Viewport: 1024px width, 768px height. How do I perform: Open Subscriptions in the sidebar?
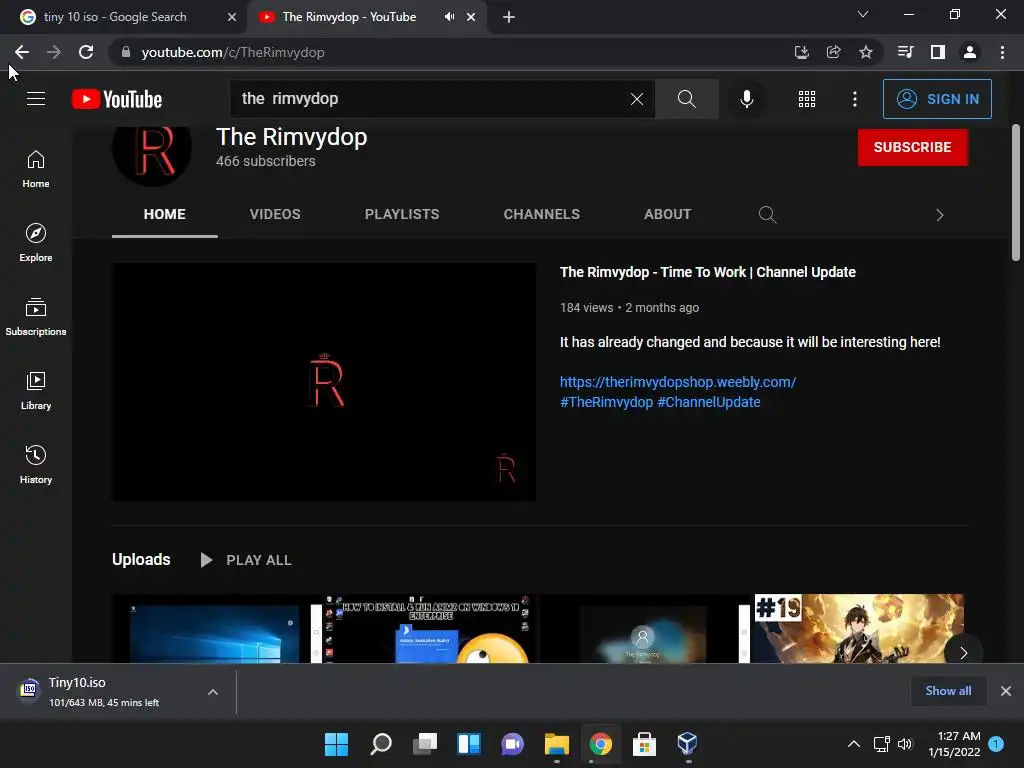(36, 317)
